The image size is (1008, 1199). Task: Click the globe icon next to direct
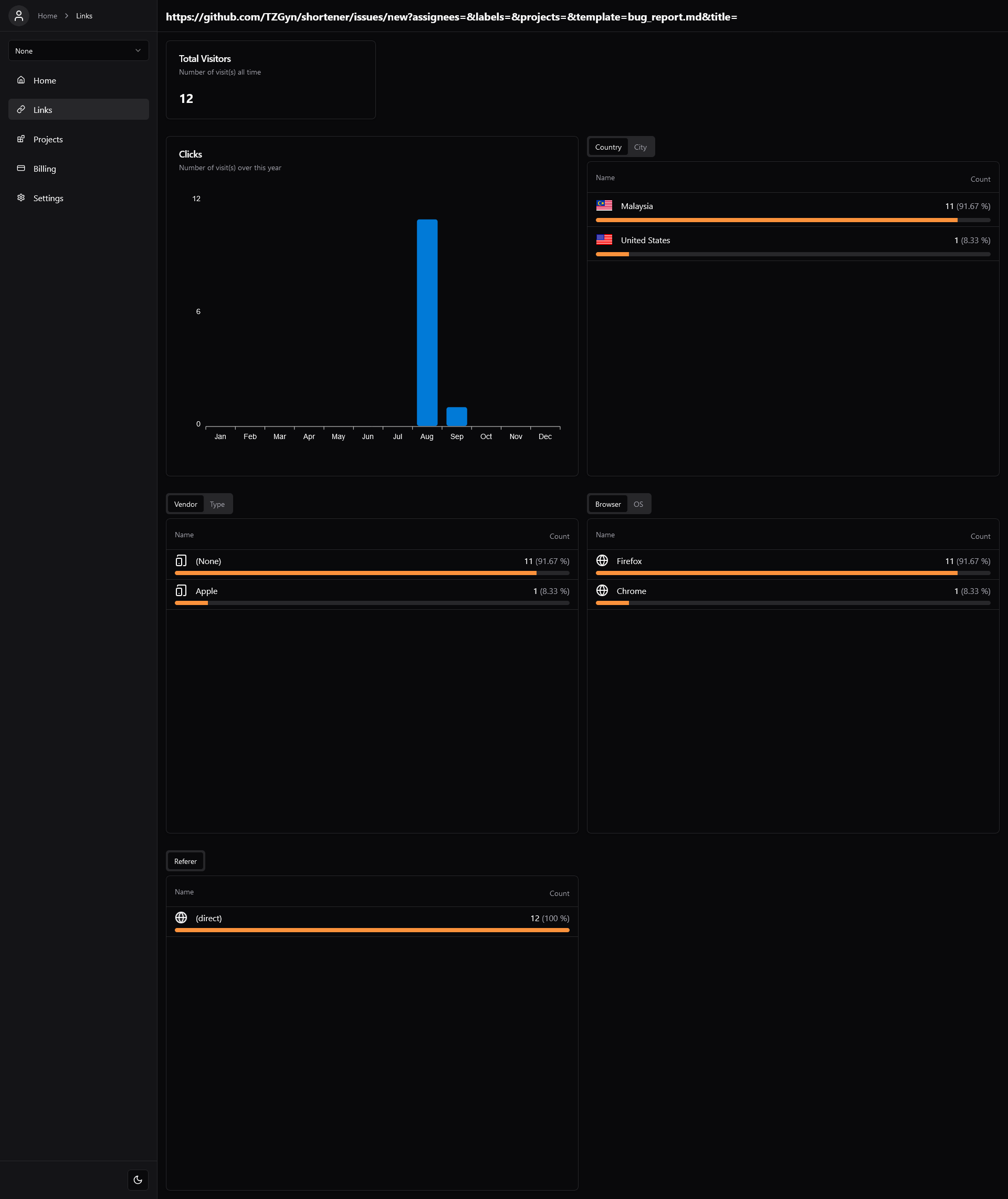coord(181,917)
